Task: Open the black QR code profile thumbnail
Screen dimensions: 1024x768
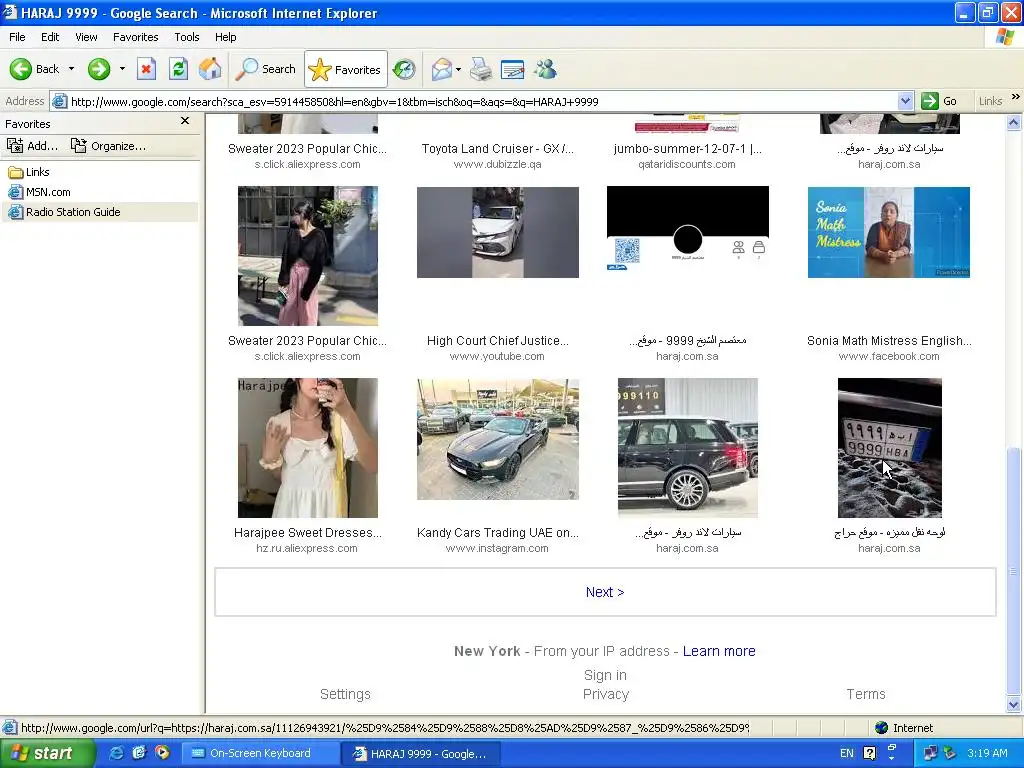Action: pos(688,228)
